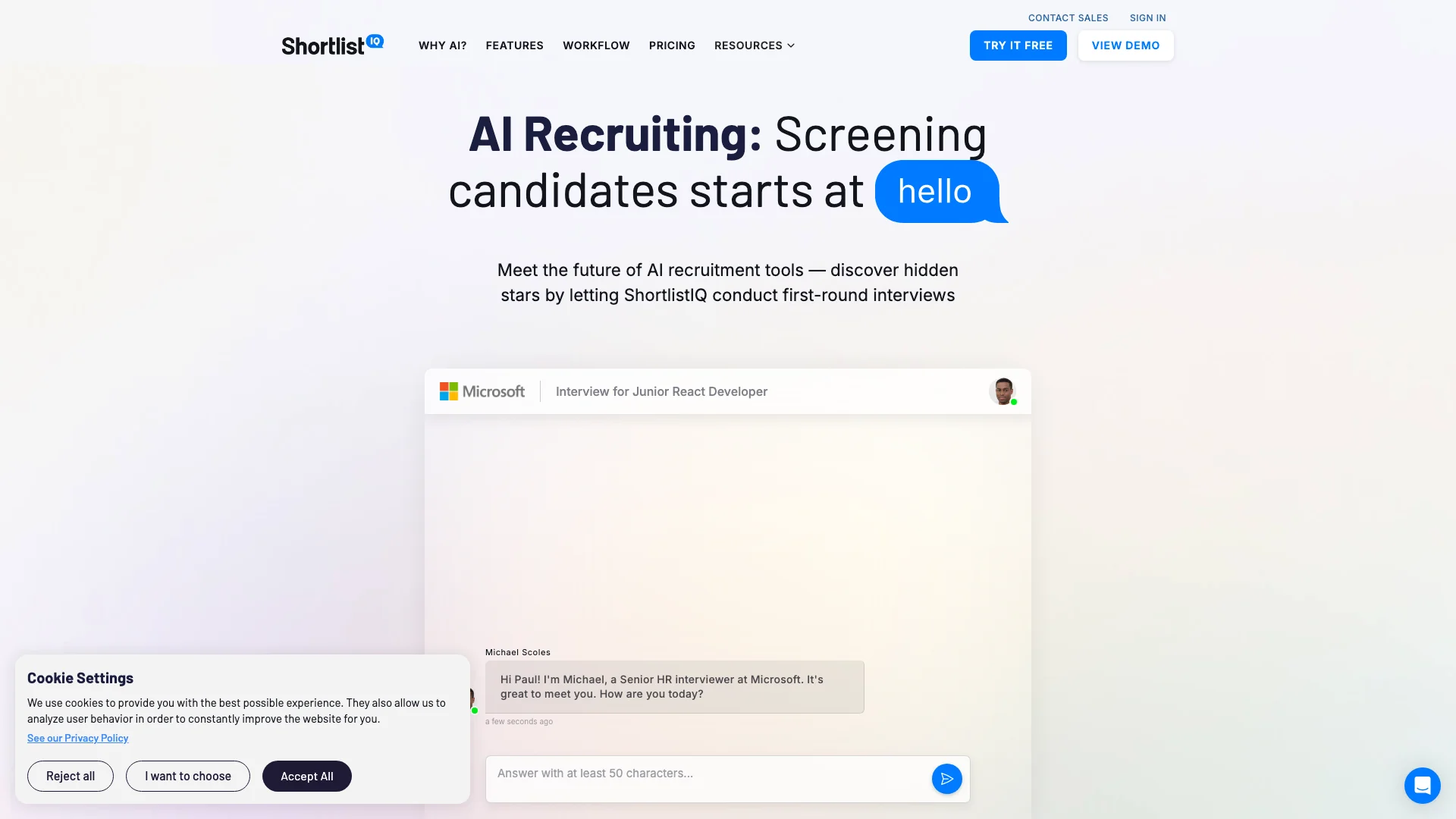
Task: Click the Microsoft logo icon in chat
Action: pos(448,390)
